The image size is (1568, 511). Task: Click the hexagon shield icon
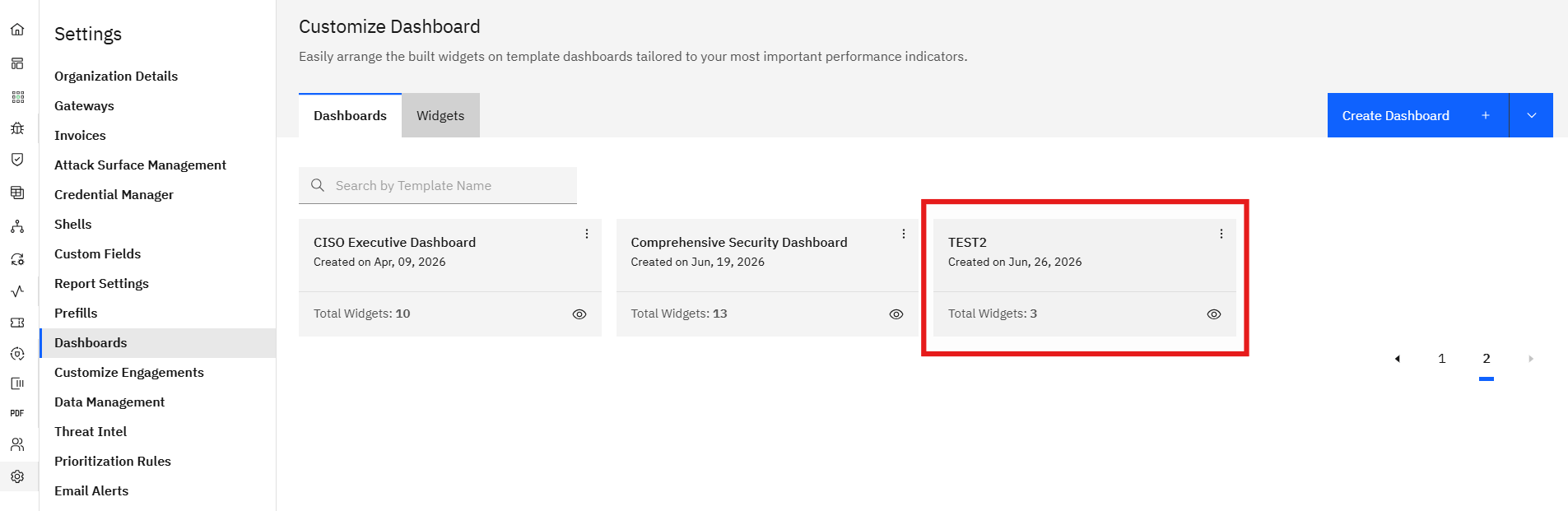(x=17, y=354)
